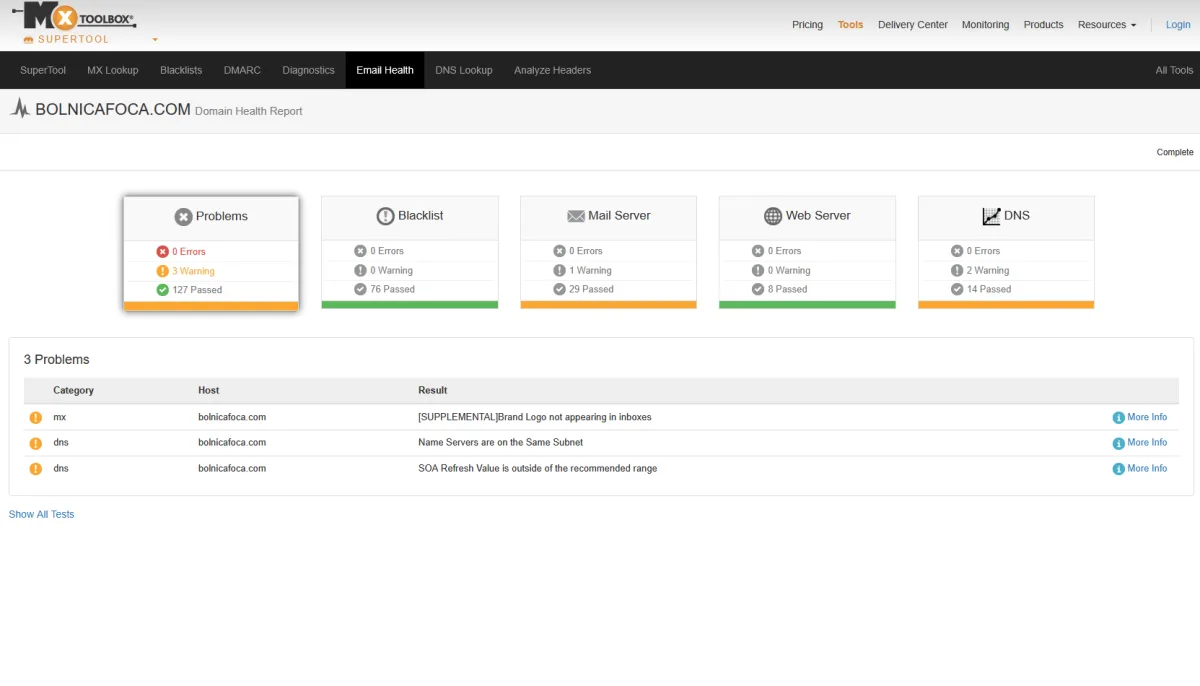Select the Mail Server summary card
This screenshot has height=686, width=1200.
[608, 252]
